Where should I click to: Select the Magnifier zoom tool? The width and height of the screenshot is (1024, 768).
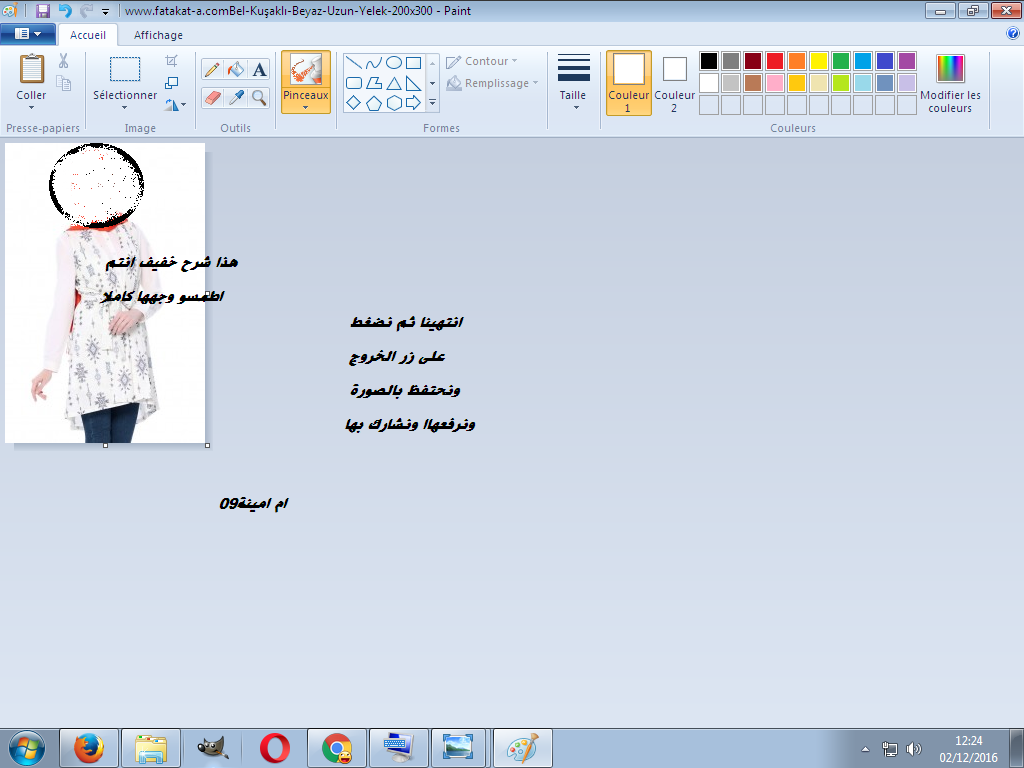tap(260, 97)
